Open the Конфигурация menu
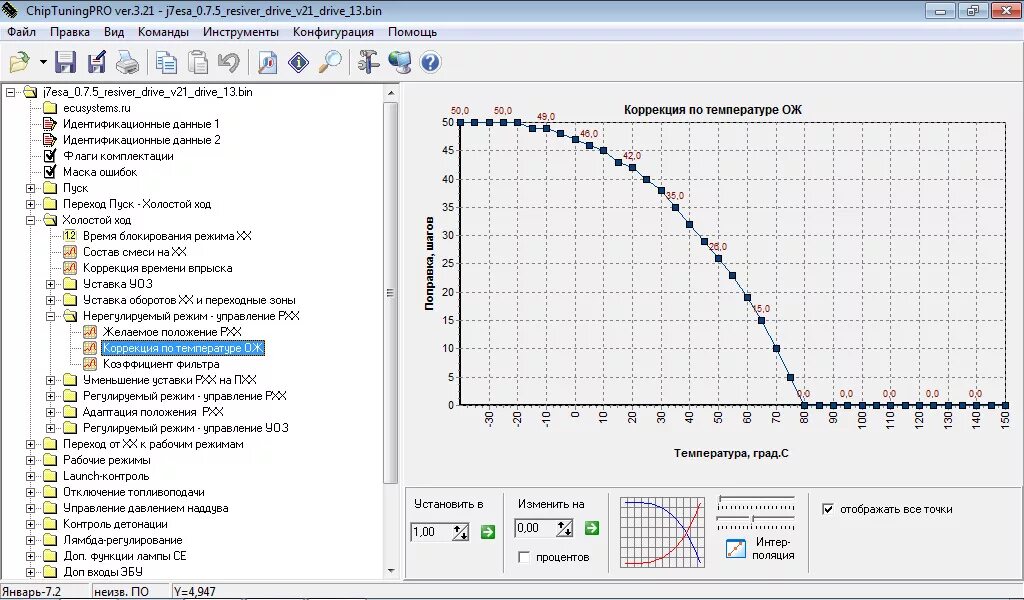This screenshot has width=1024, height=600. click(x=333, y=32)
